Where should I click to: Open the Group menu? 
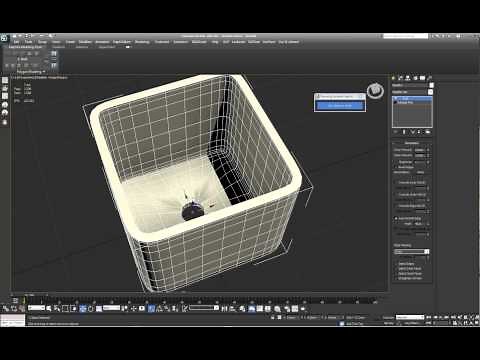42,42
